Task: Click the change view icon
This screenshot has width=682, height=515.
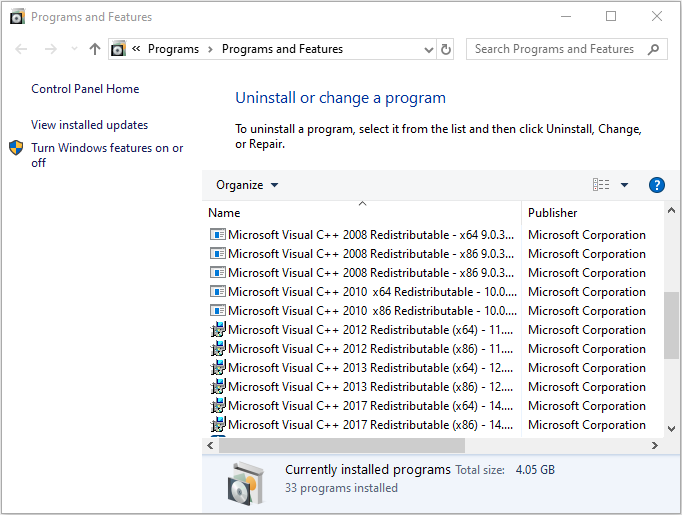Action: pyautogui.click(x=601, y=185)
